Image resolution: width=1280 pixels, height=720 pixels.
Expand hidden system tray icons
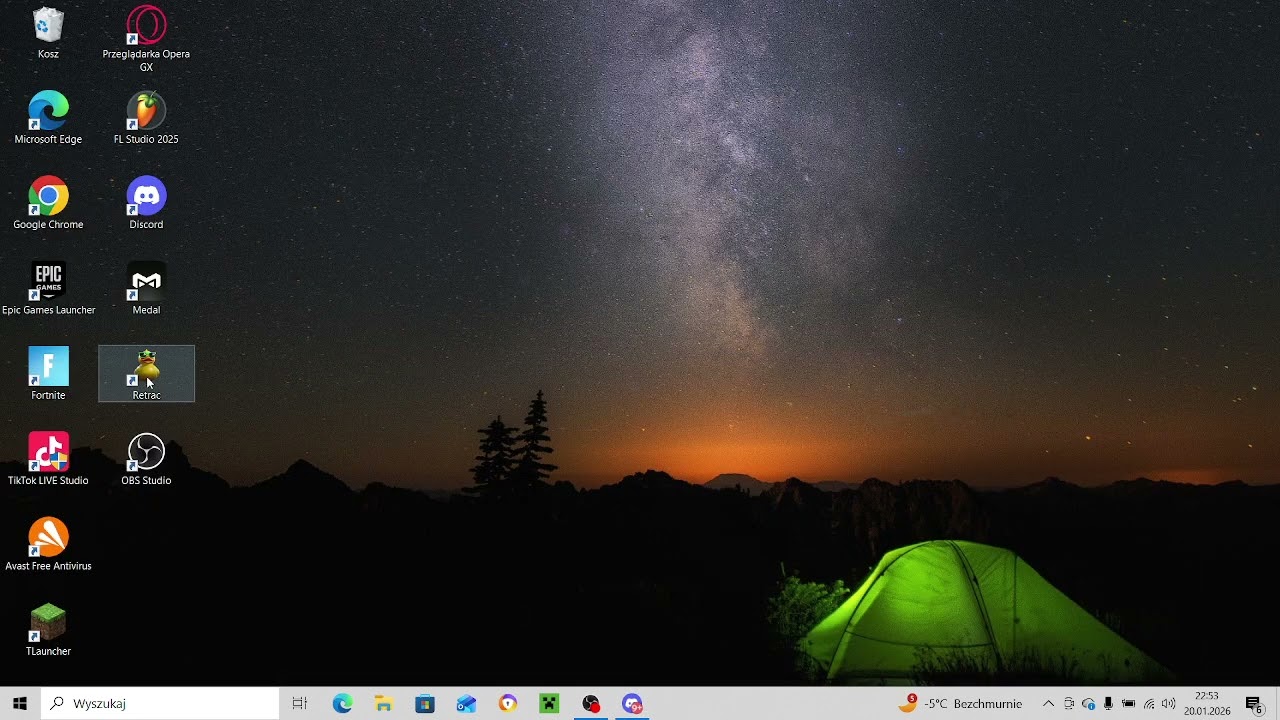coord(1048,703)
